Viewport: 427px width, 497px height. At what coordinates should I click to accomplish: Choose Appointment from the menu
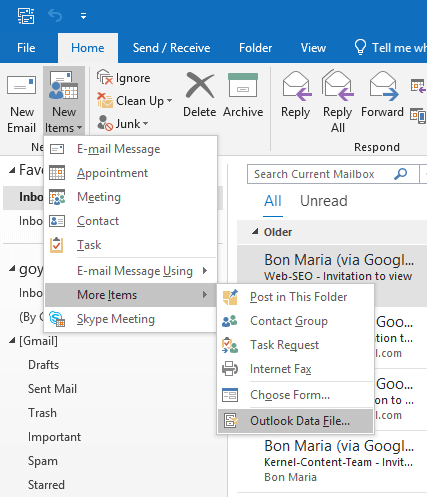click(x=131, y=173)
